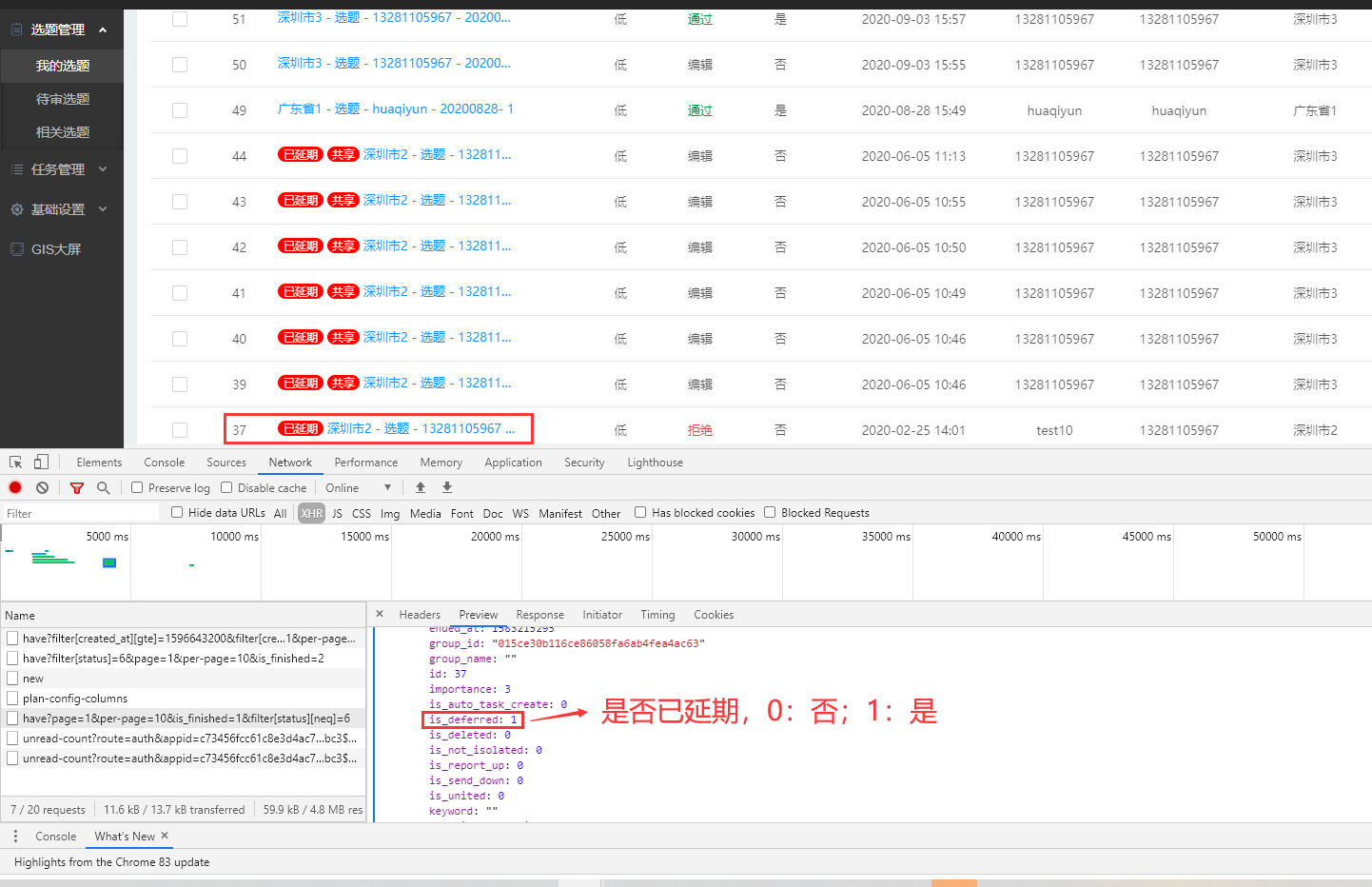Click the import HAR upload arrow
Viewport: 1372px width, 887px height.
[x=421, y=487]
